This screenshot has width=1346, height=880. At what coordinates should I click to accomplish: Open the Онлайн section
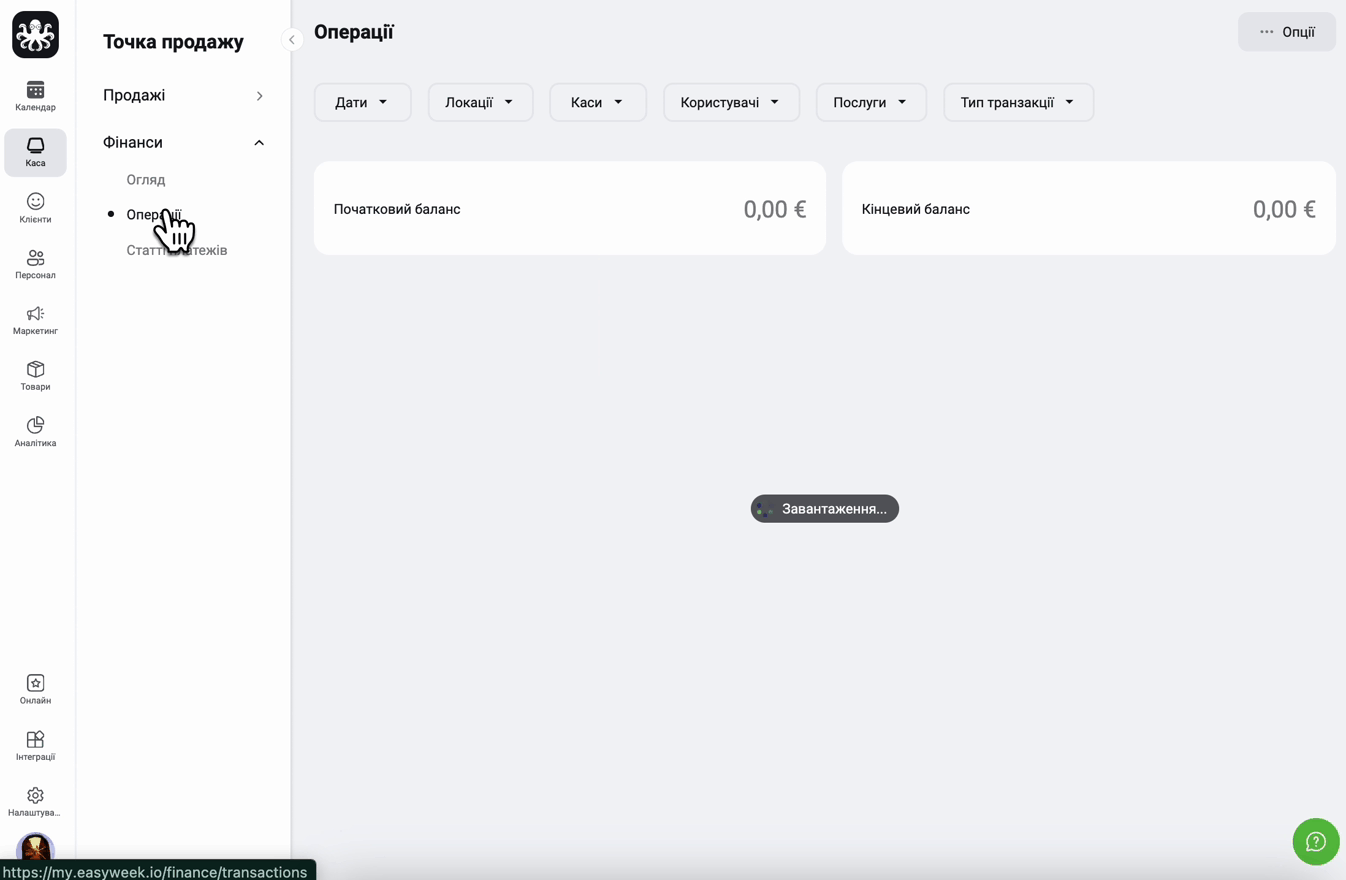(x=35, y=690)
